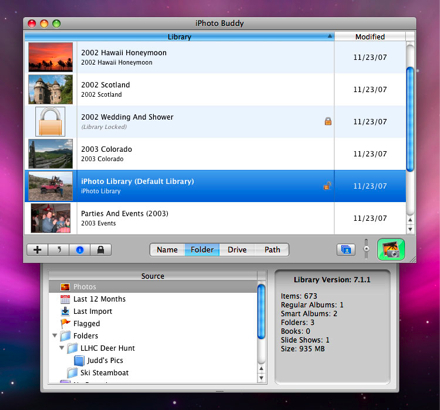Screen dimensions: 440x410
Task: Click the curved arrow toolbar button
Action: [59, 250]
